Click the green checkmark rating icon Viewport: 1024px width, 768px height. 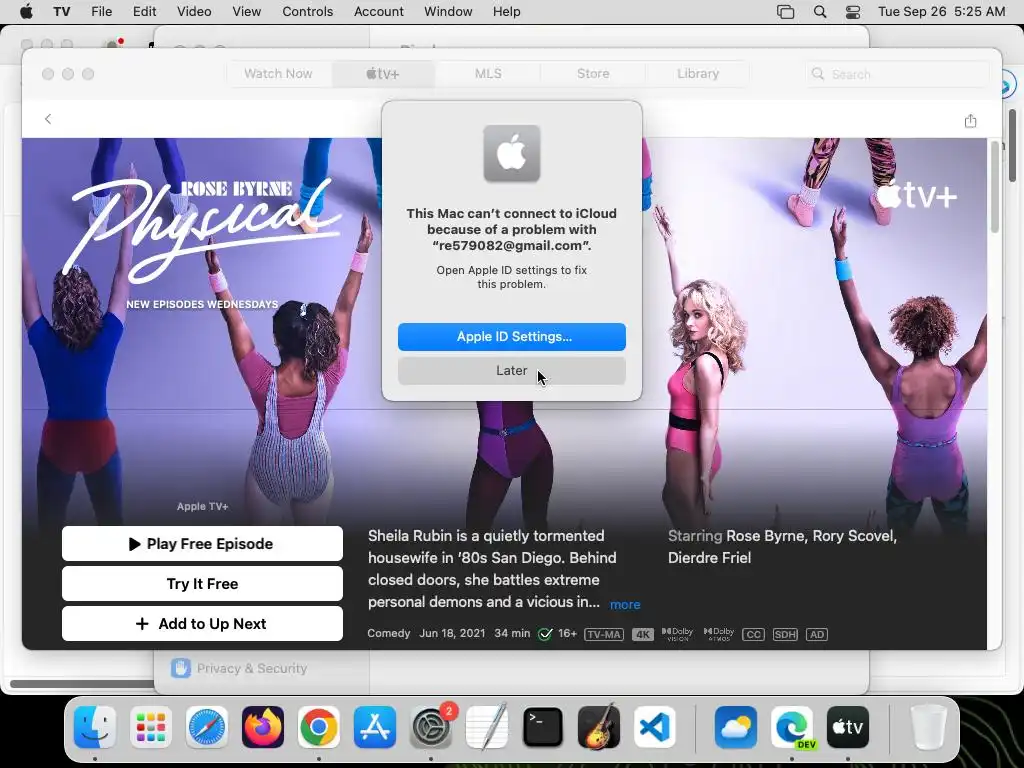pyautogui.click(x=545, y=634)
